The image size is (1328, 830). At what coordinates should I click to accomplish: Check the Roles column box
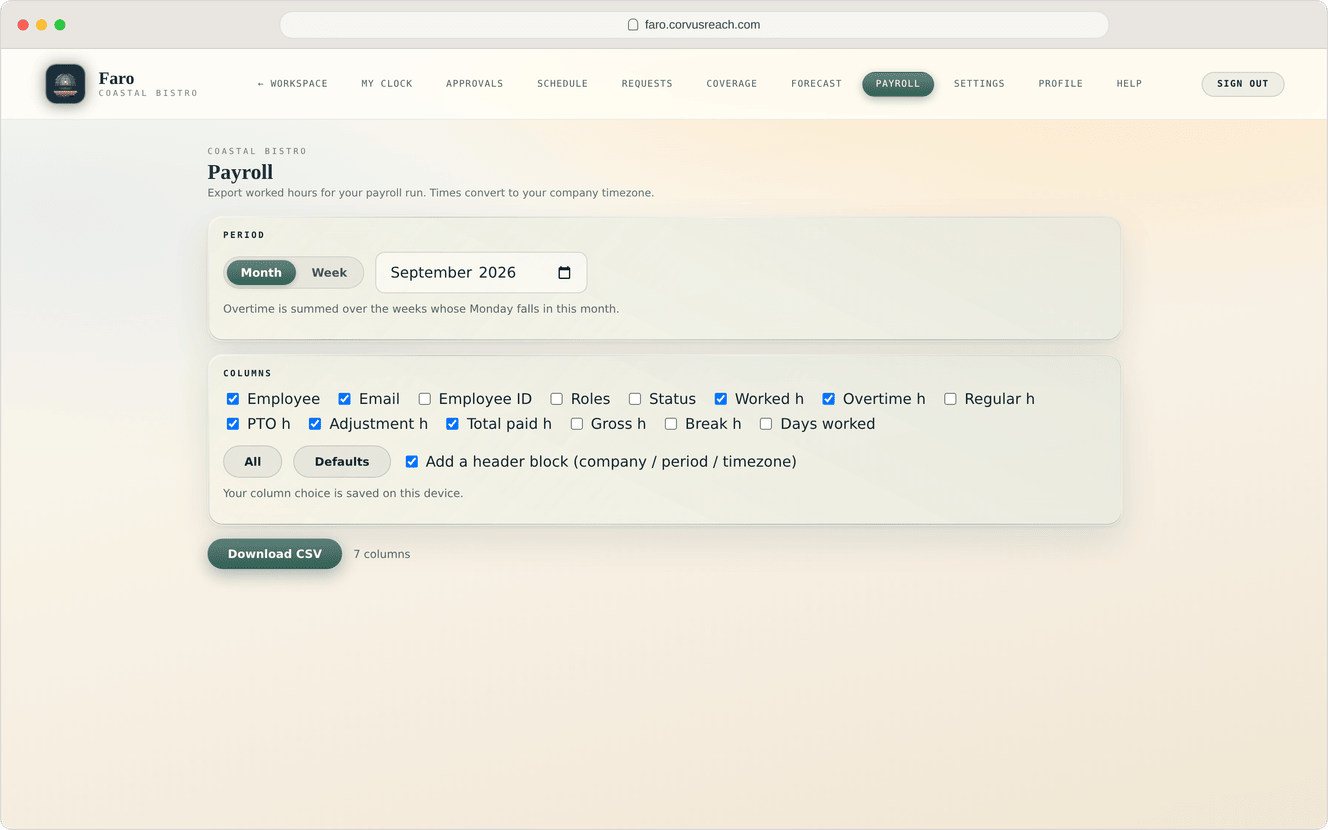tap(556, 399)
